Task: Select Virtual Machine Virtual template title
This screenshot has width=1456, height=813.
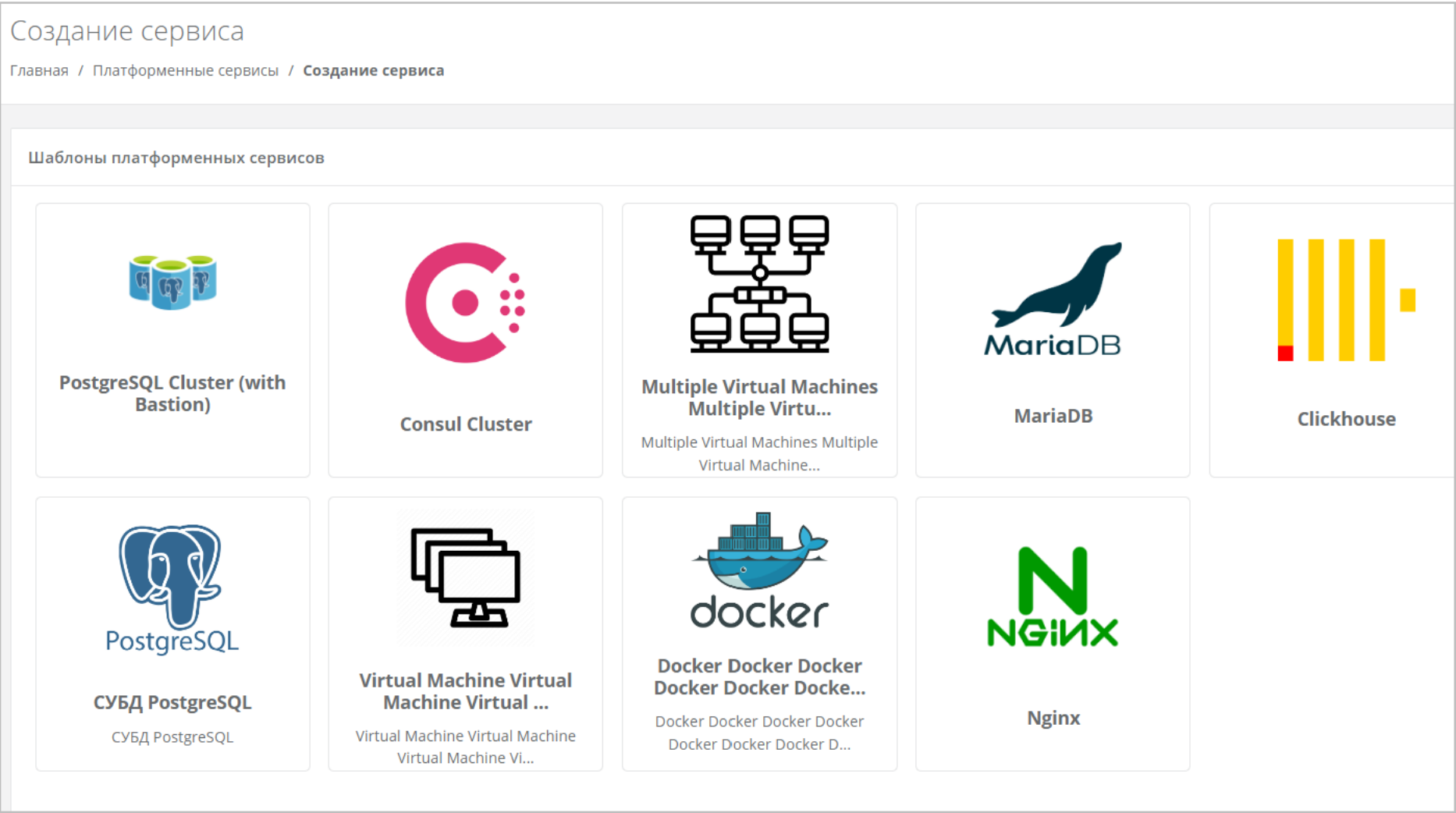Action: pos(466,691)
